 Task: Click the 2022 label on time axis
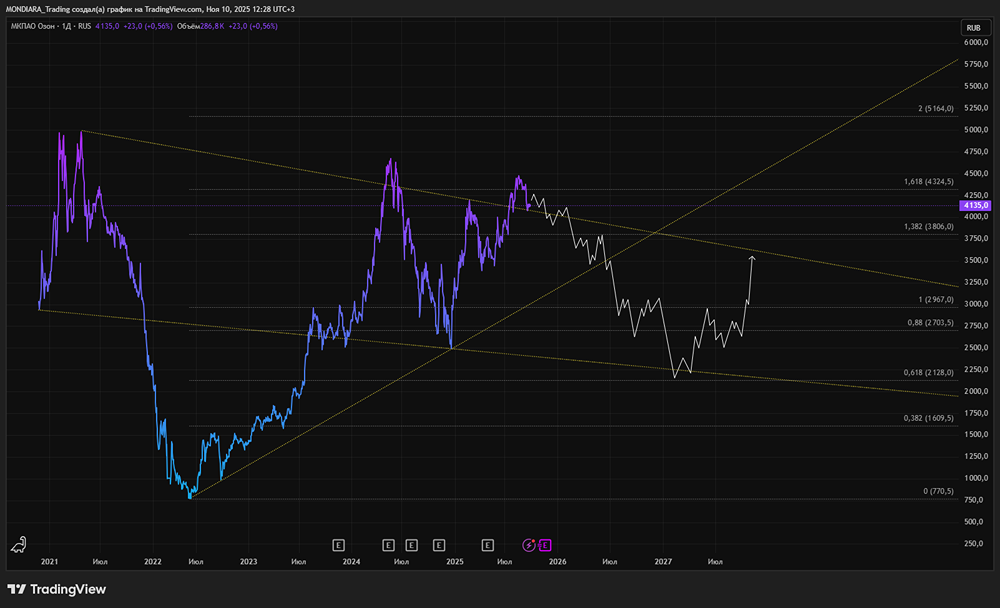[152, 563]
